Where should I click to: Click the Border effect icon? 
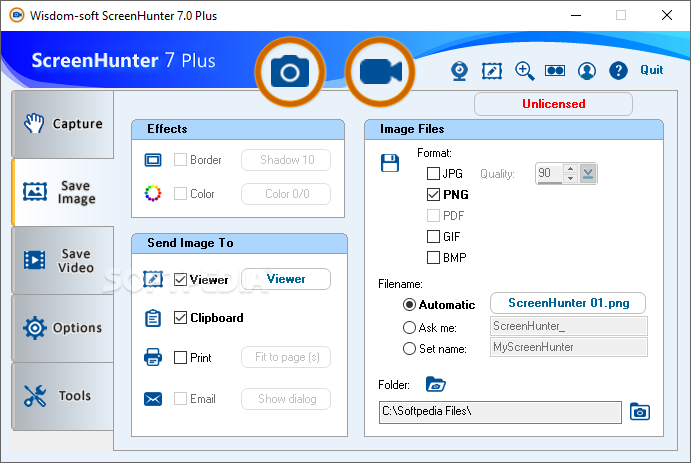[x=153, y=160]
